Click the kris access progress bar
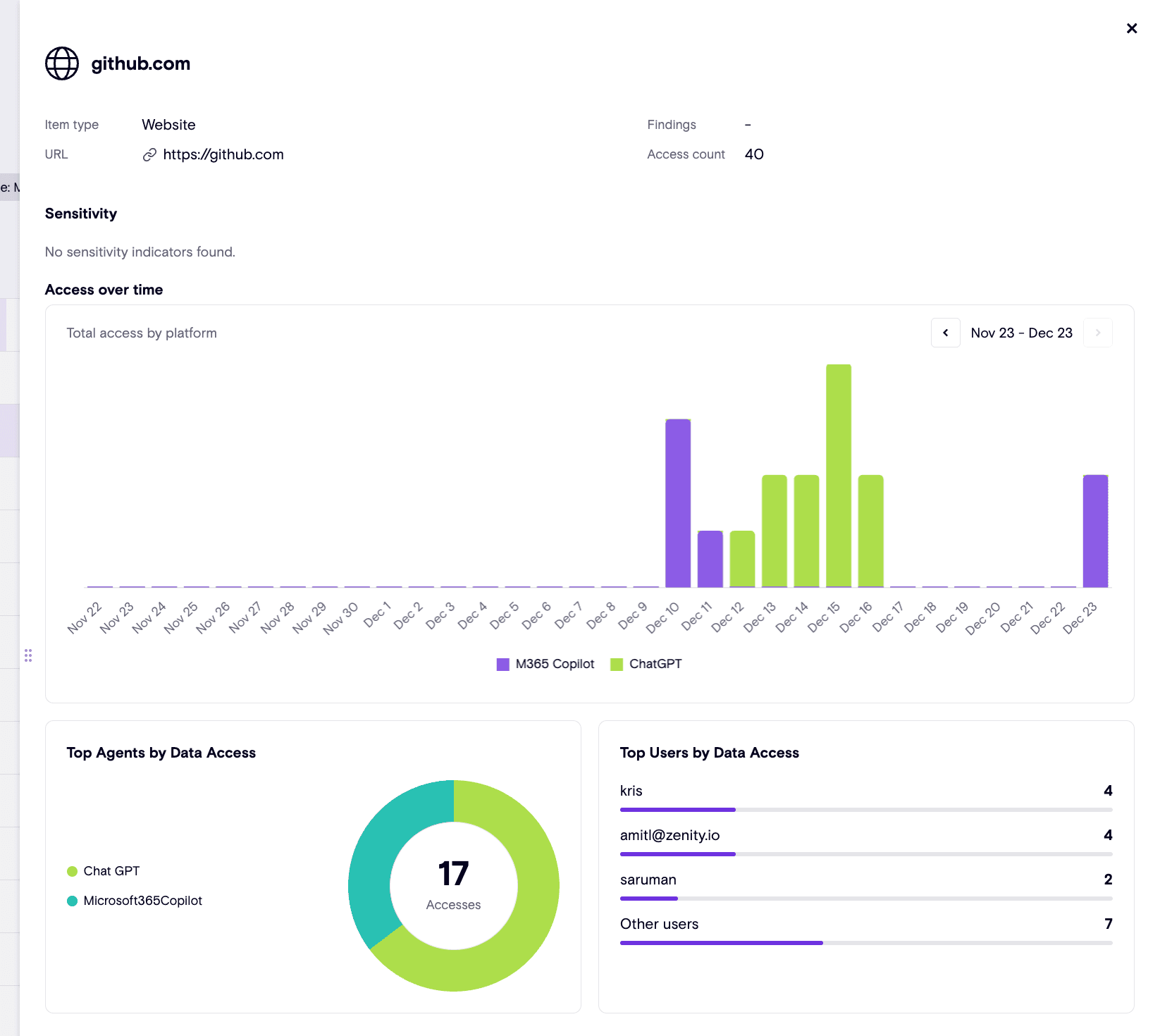The height and width of the screenshot is (1036, 1160). tap(866, 810)
